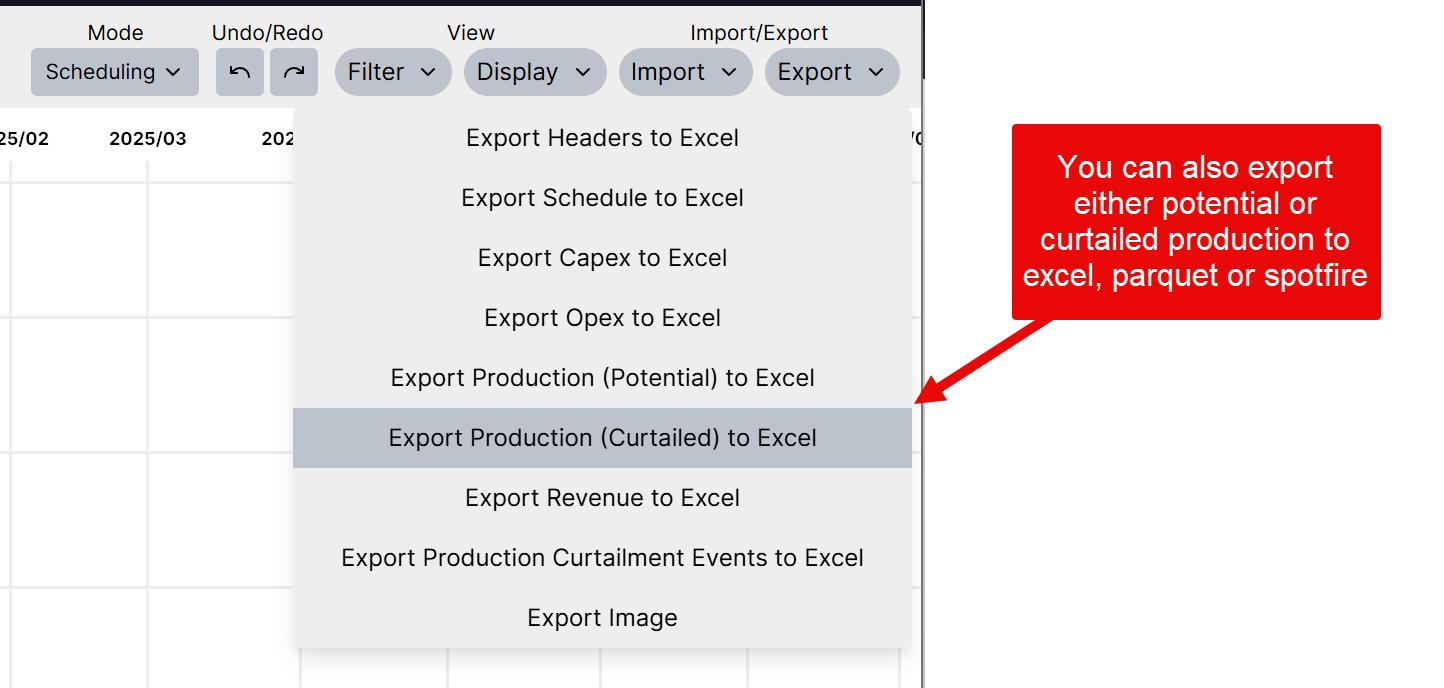The width and height of the screenshot is (1444, 688).
Task: Select Export Production (Curtailed) to Excel
Action: click(602, 438)
